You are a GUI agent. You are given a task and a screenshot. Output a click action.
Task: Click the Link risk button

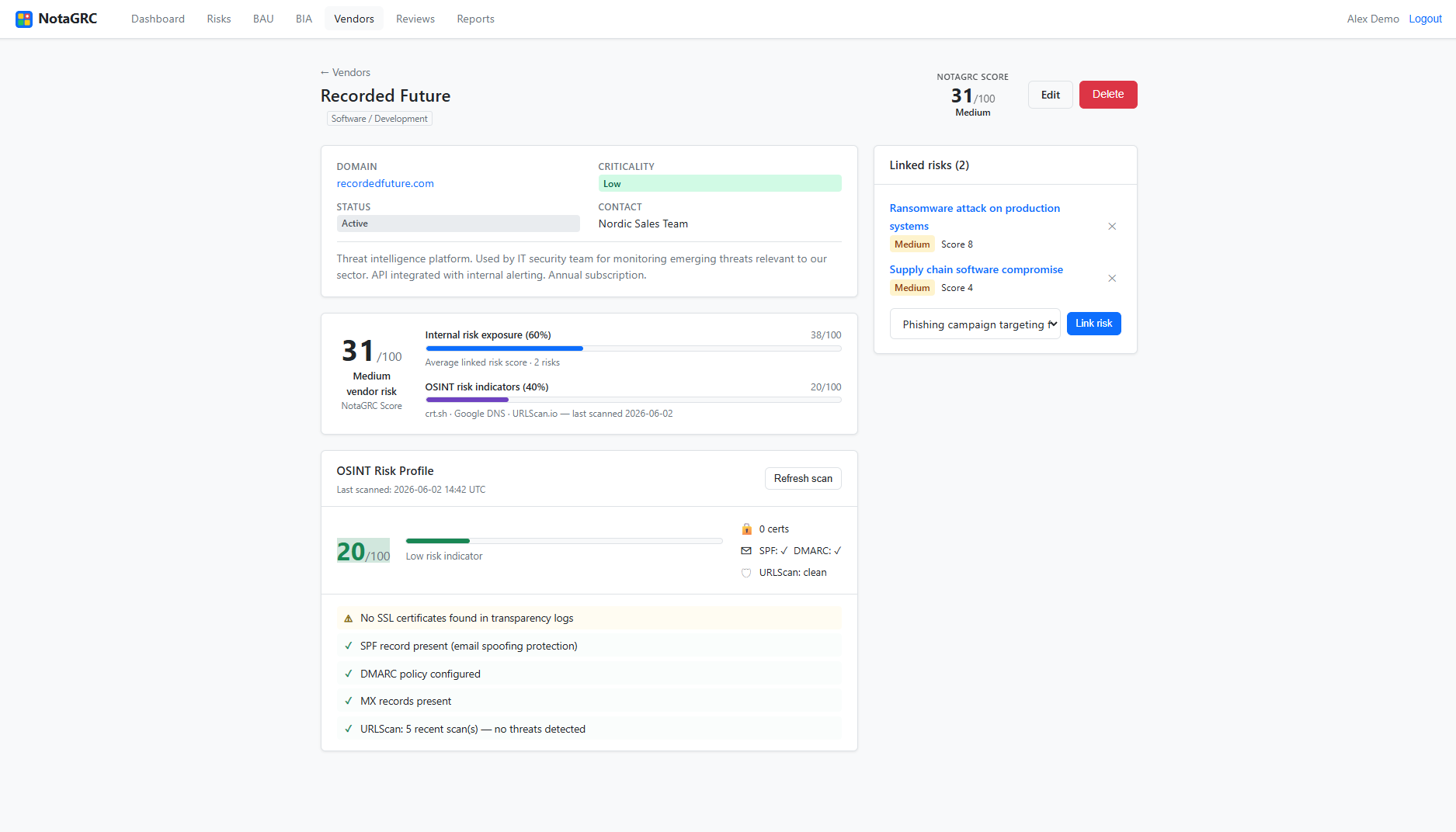[x=1093, y=324]
